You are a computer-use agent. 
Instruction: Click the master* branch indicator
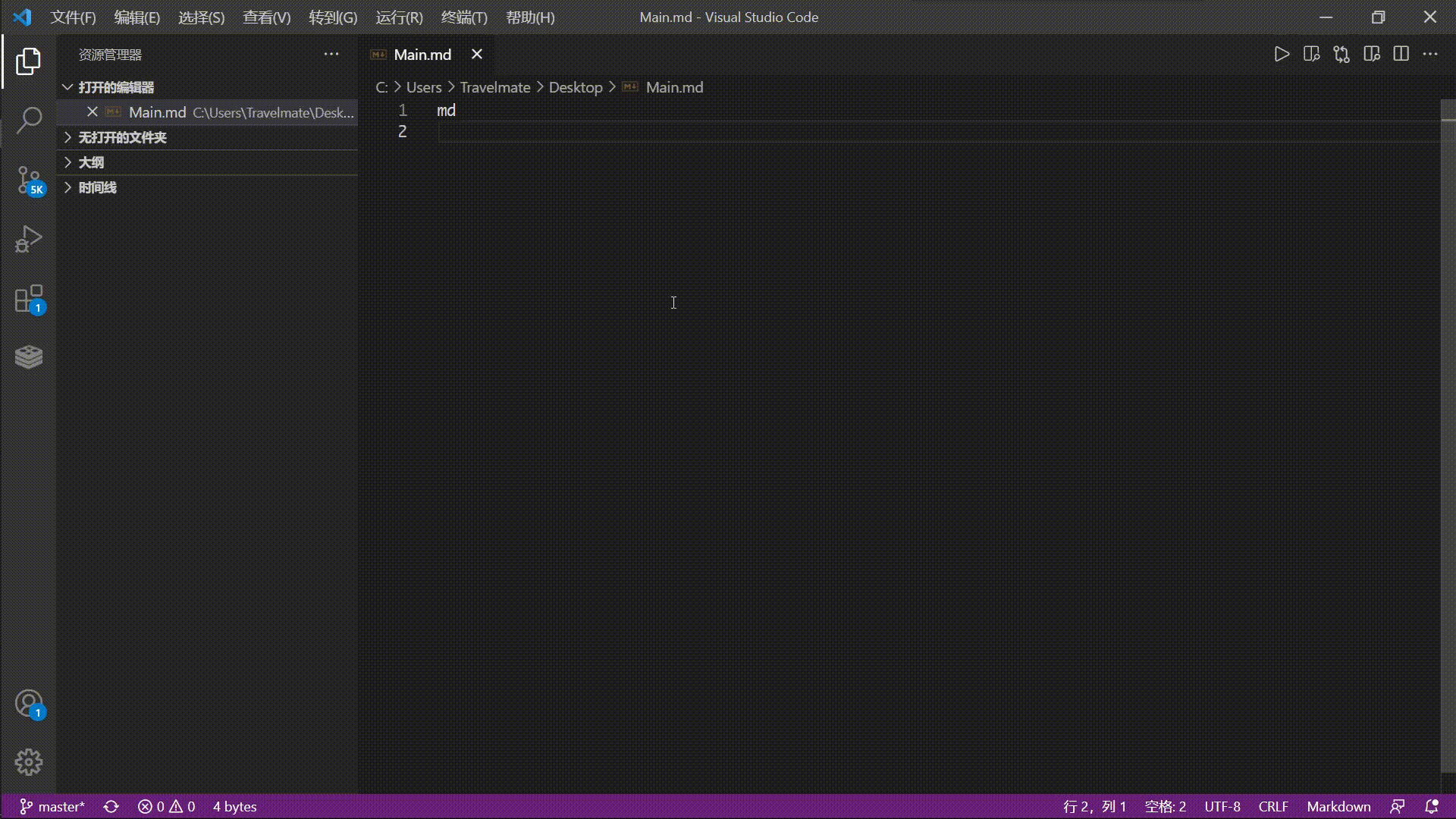click(x=52, y=806)
